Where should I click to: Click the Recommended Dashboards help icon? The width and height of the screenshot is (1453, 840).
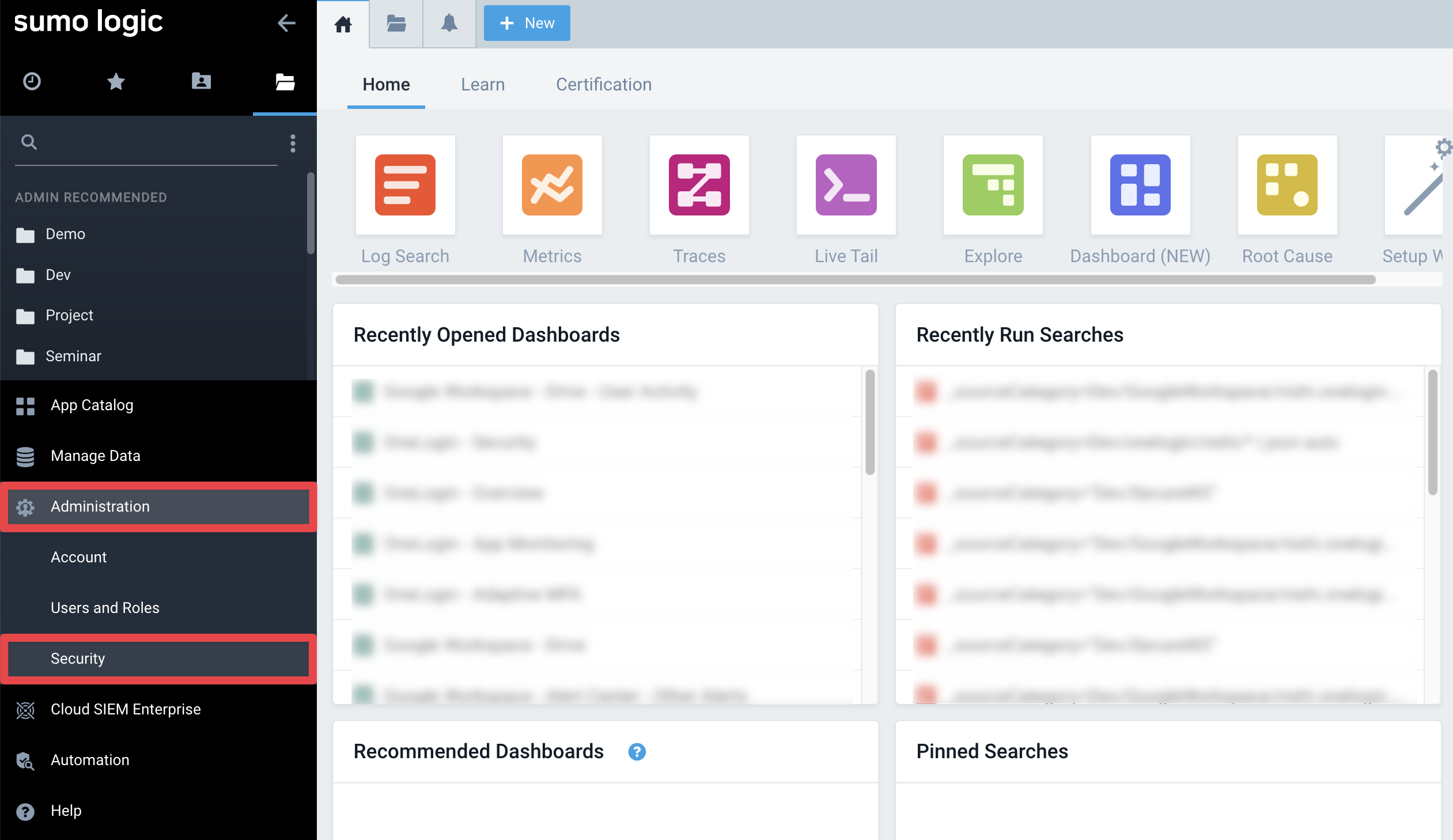point(637,752)
